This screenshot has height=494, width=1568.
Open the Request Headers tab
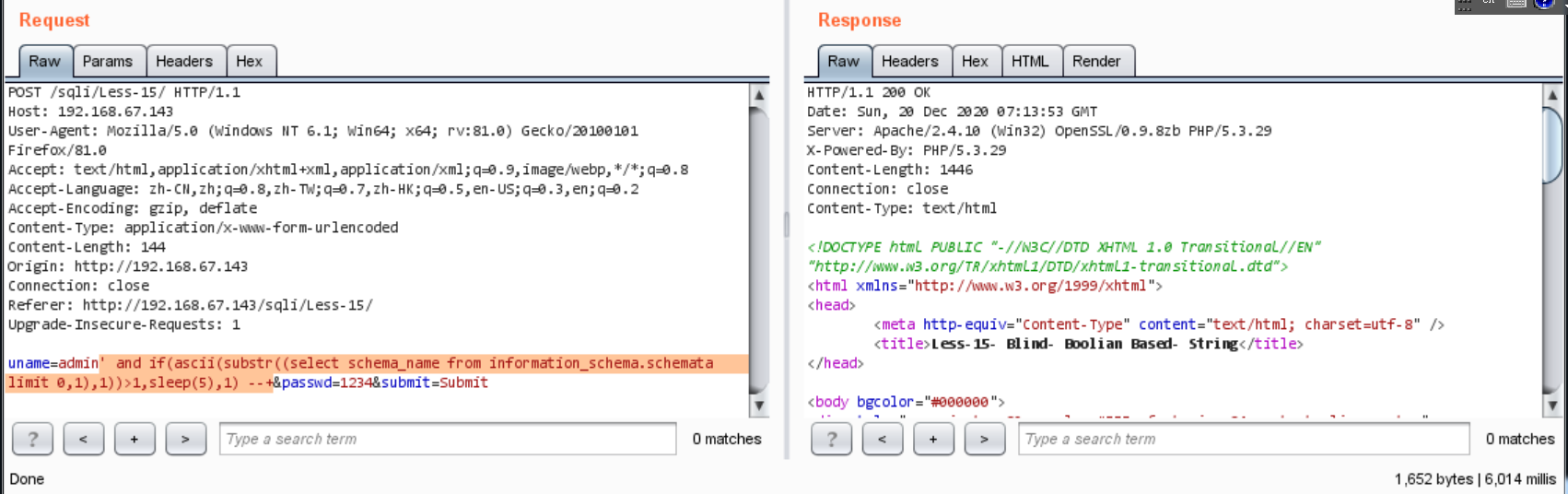click(x=184, y=61)
